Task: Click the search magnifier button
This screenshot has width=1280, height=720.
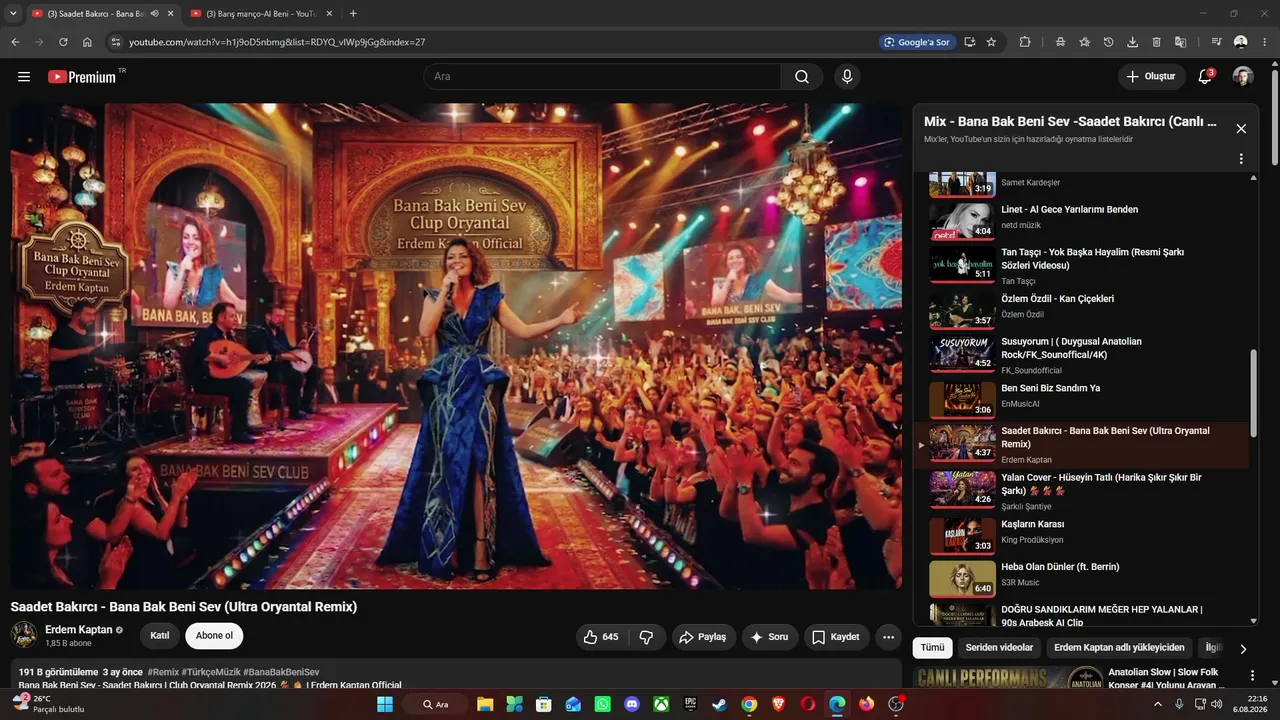Action: click(x=802, y=77)
